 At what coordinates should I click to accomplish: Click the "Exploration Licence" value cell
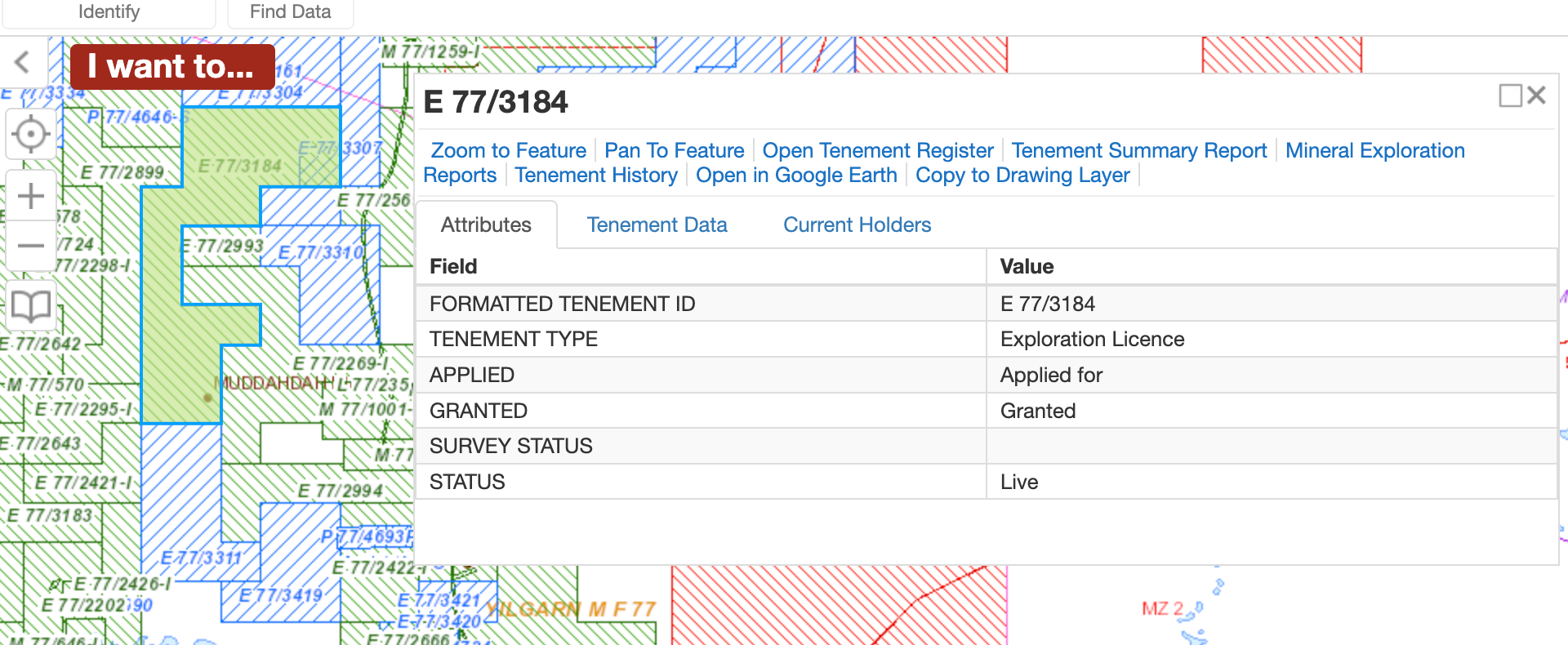point(1271,339)
